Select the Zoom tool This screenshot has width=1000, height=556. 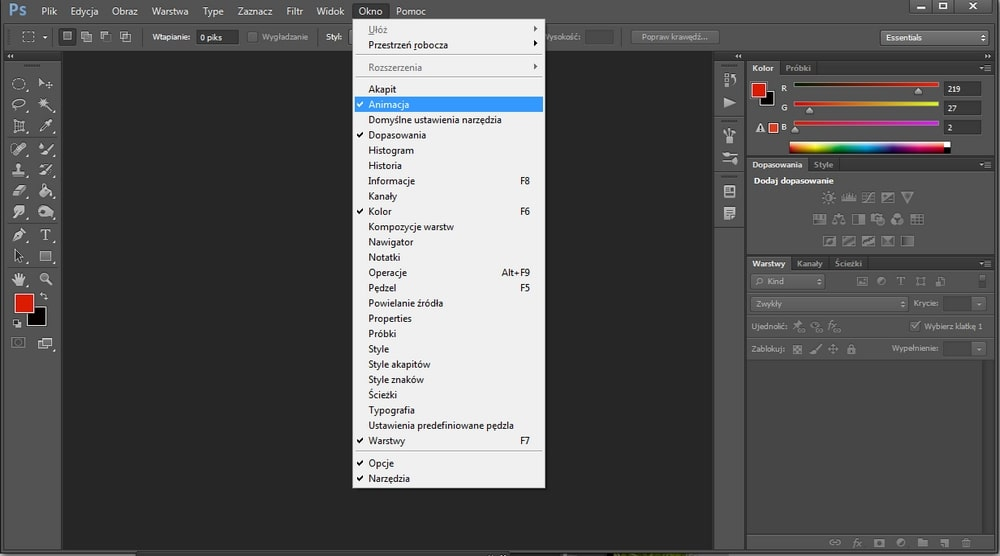(45, 279)
